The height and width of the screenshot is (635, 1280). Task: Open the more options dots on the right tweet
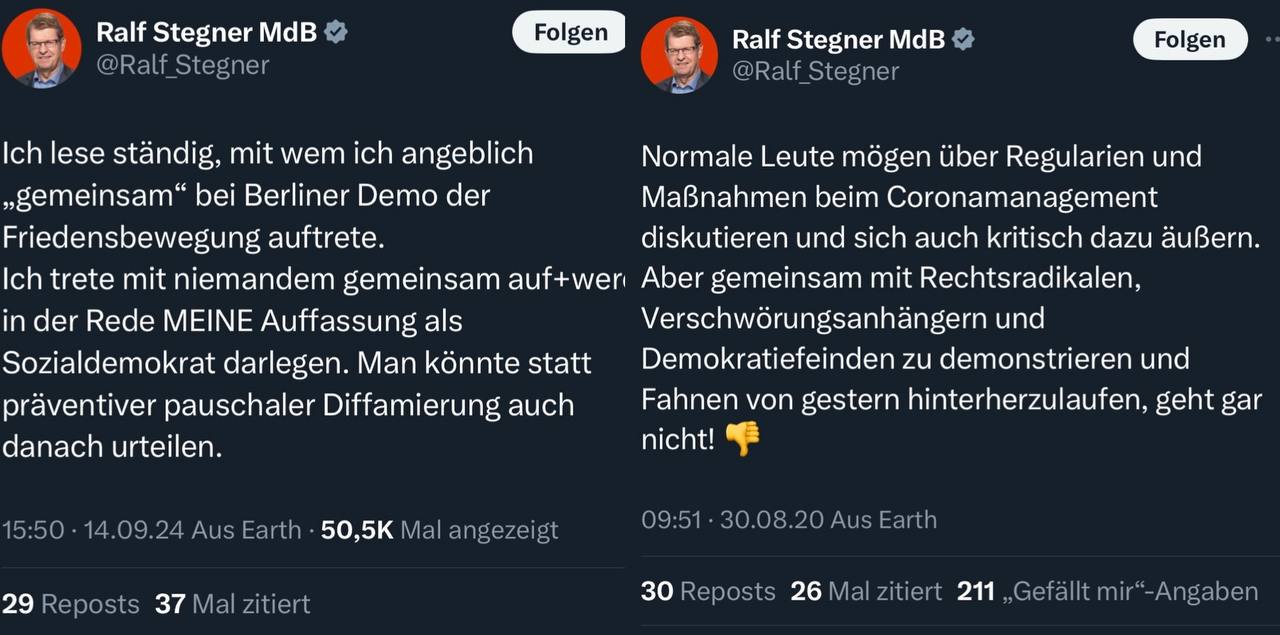[1272, 39]
